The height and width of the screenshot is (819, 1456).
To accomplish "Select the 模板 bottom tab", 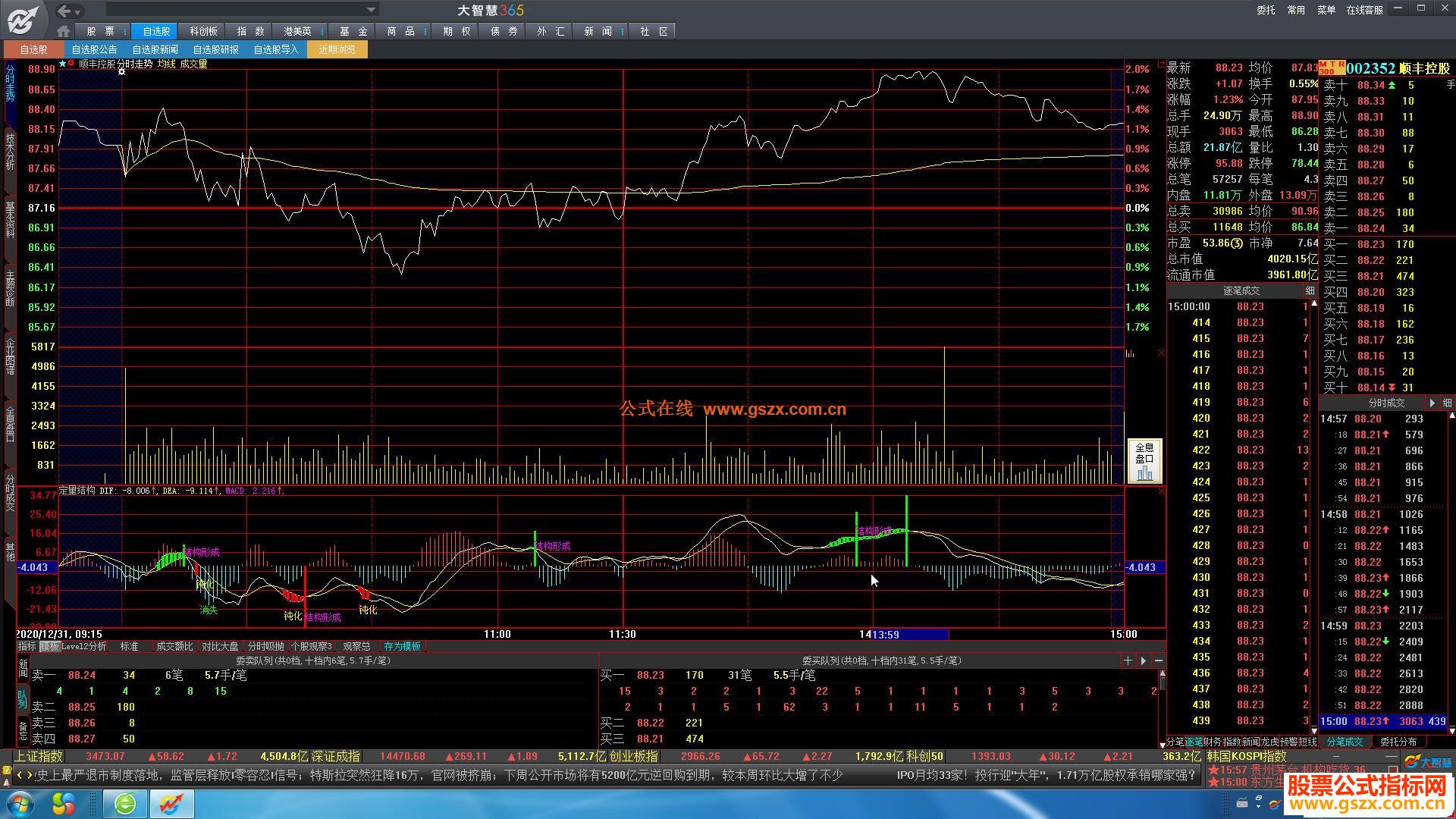I will tap(49, 647).
